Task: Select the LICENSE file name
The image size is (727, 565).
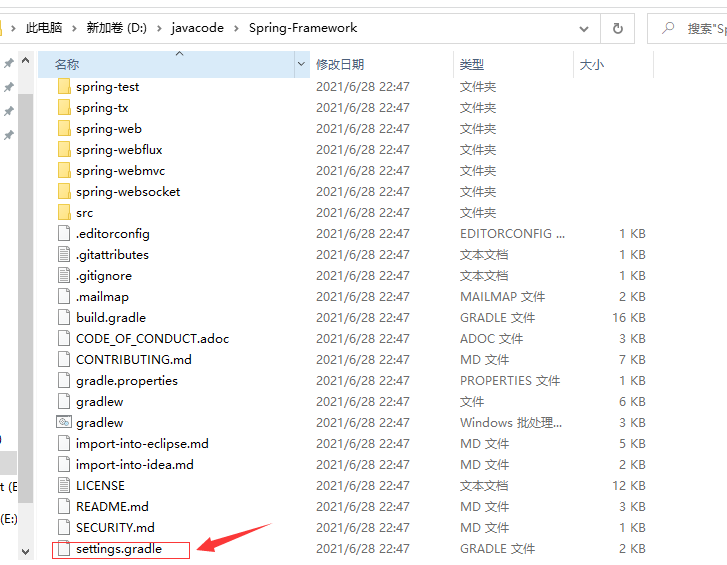Action: [100, 485]
